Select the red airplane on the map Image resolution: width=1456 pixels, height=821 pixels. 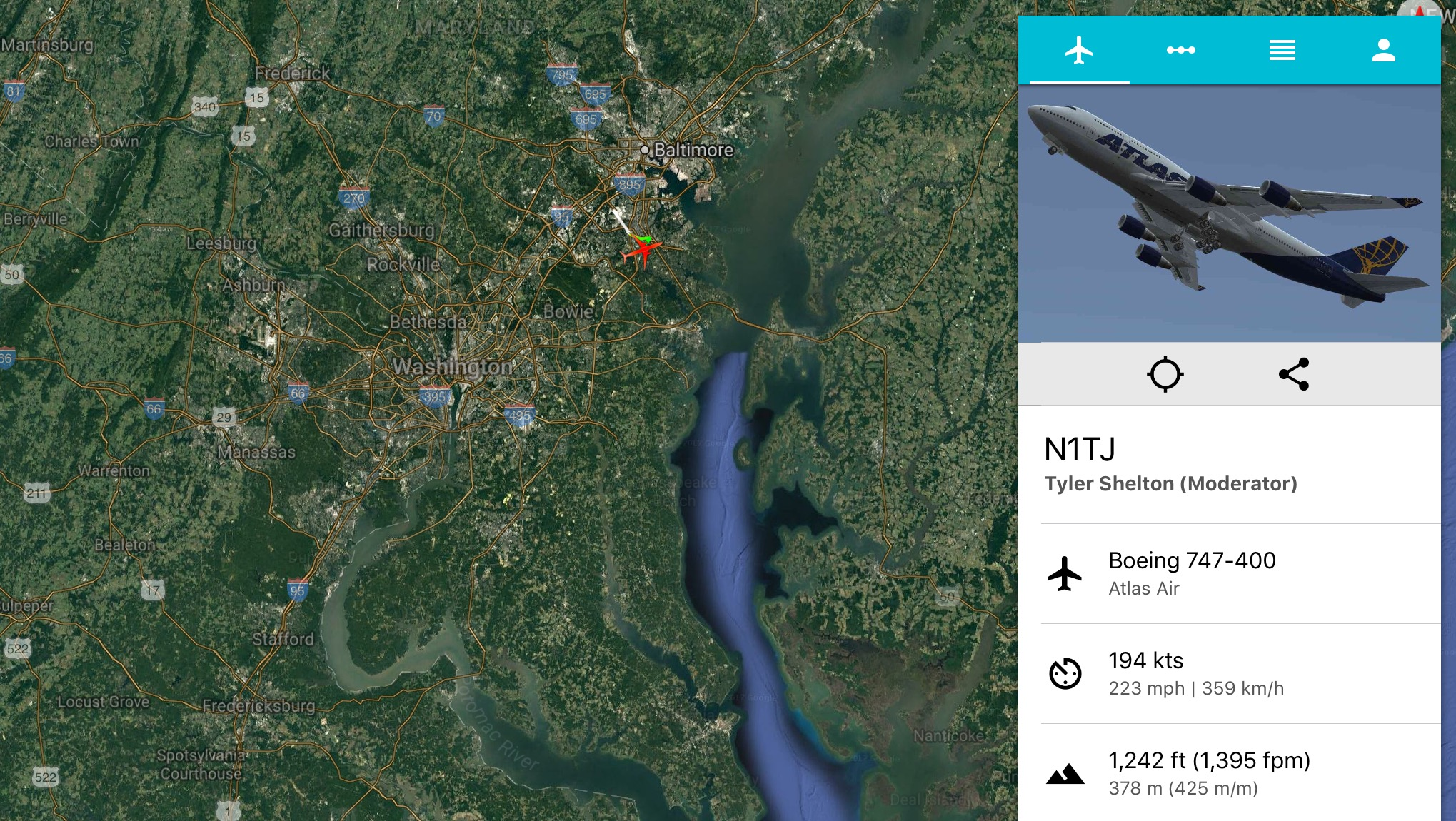pos(642,251)
